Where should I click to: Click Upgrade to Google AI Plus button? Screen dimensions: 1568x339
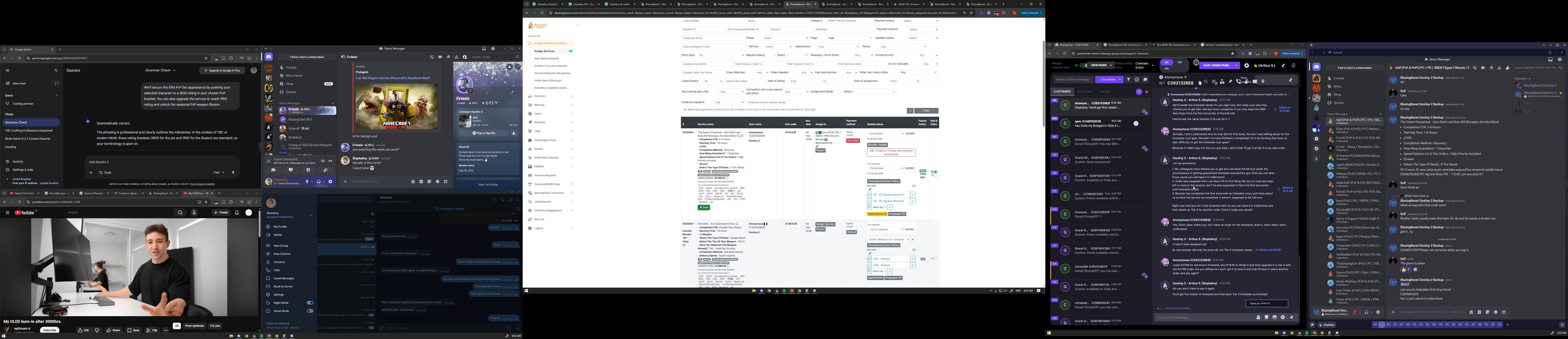point(222,71)
